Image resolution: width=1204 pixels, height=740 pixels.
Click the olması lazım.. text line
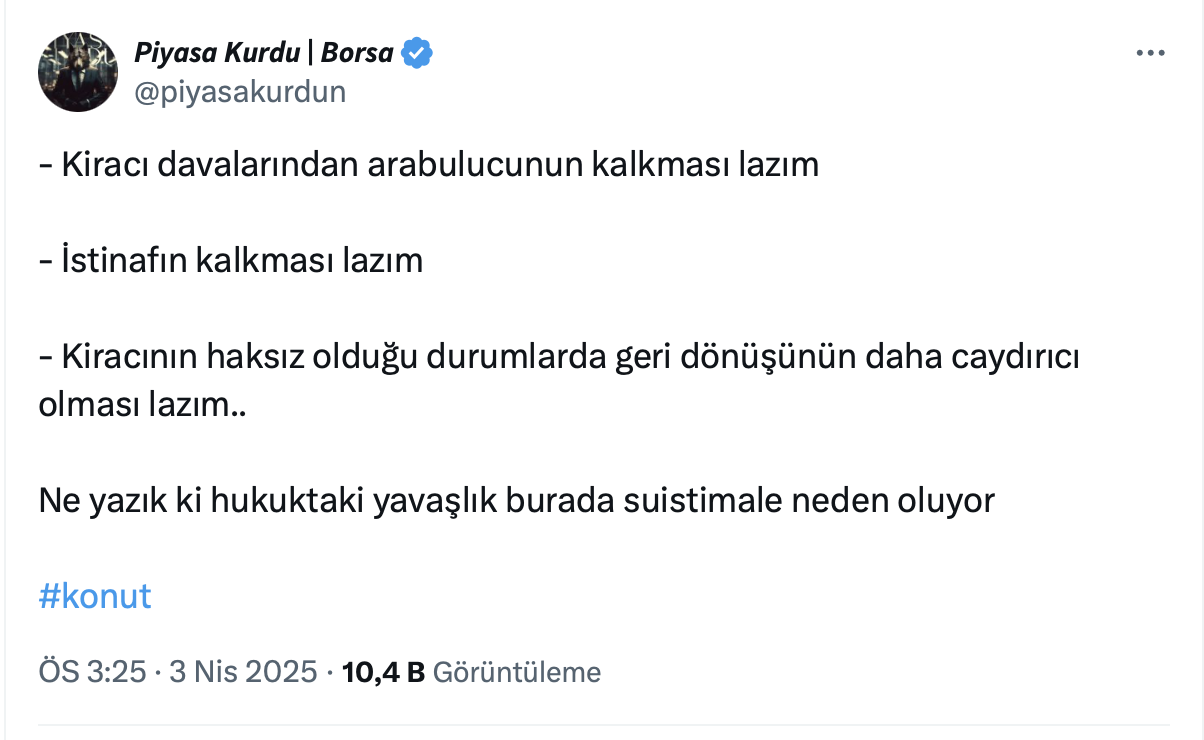141,404
